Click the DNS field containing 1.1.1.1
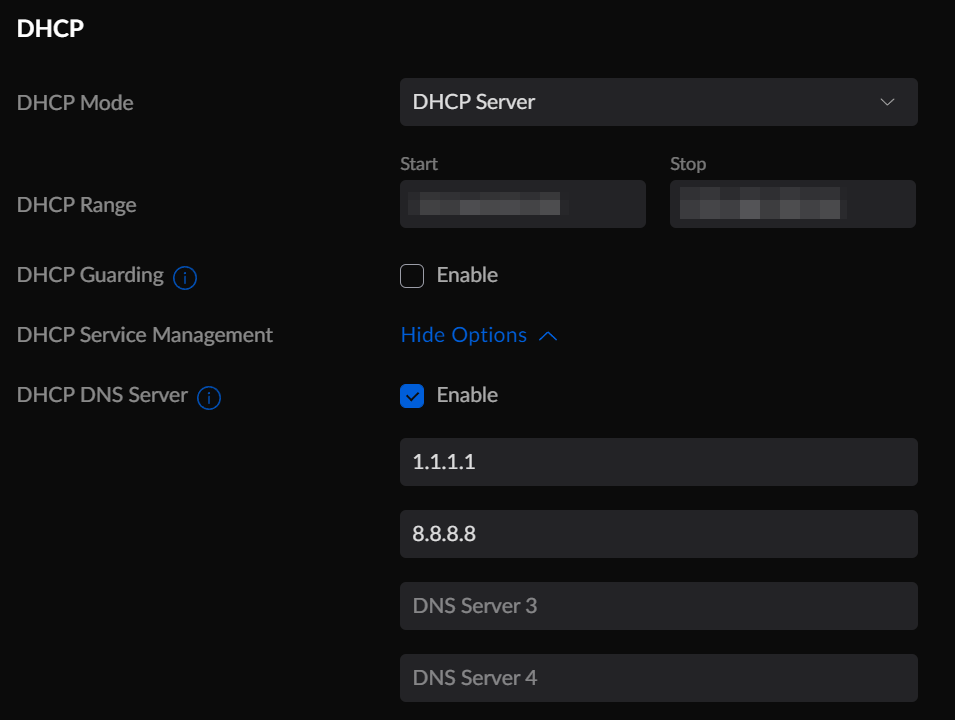Viewport: 955px width, 720px height. coord(658,462)
